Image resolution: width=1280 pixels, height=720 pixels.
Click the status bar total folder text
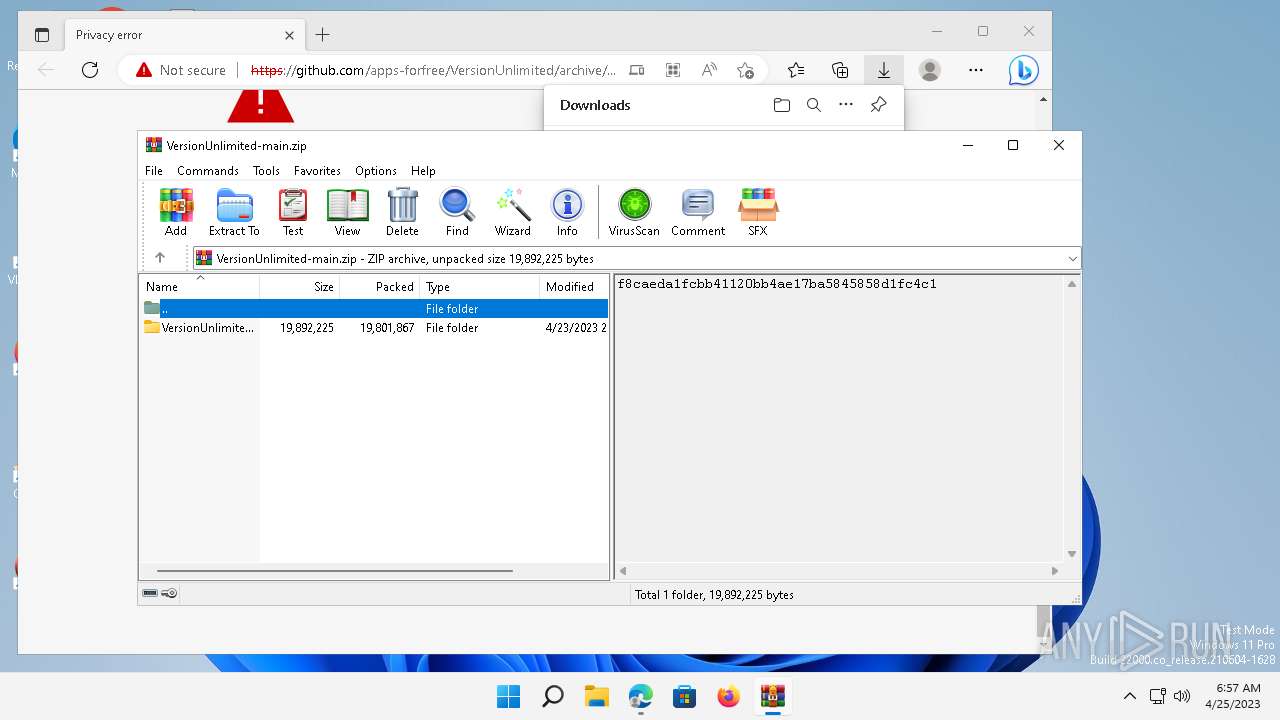tap(714, 594)
